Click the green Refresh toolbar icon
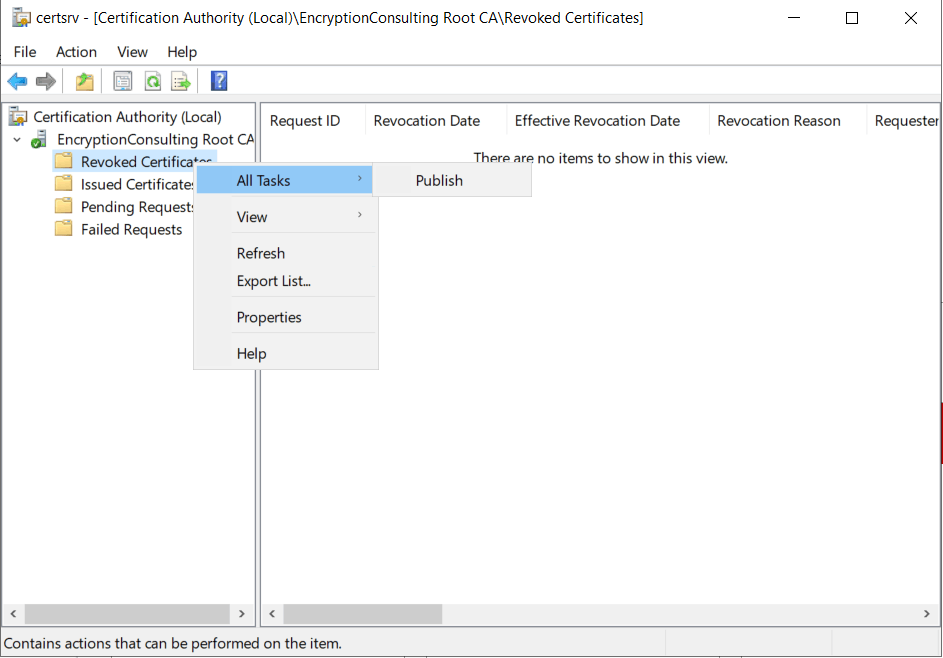943x658 pixels. (x=153, y=81)
